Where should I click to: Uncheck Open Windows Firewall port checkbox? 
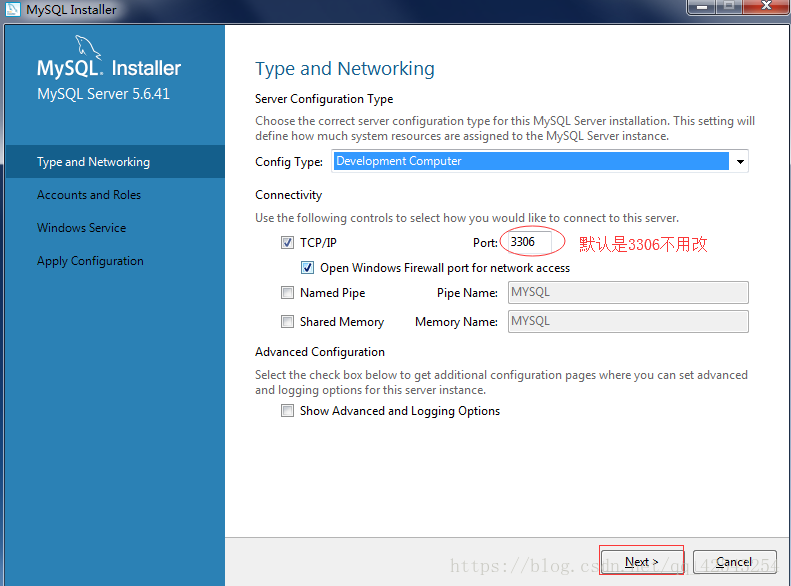(307, 268)
